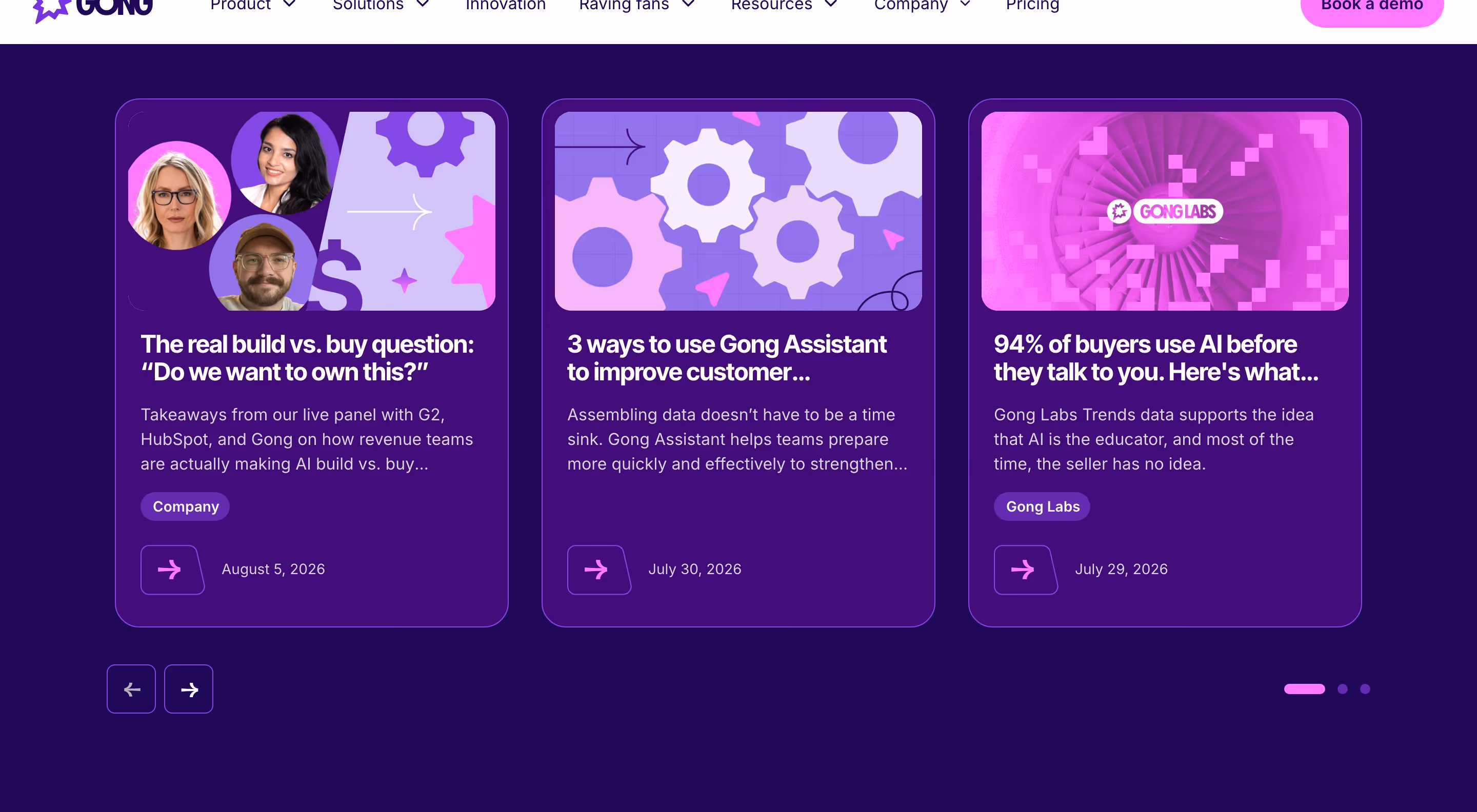Viewport: 1477px width, 812px height.
Task: Select the Gong Labs category tag
Action: (x=1042, y=506)
